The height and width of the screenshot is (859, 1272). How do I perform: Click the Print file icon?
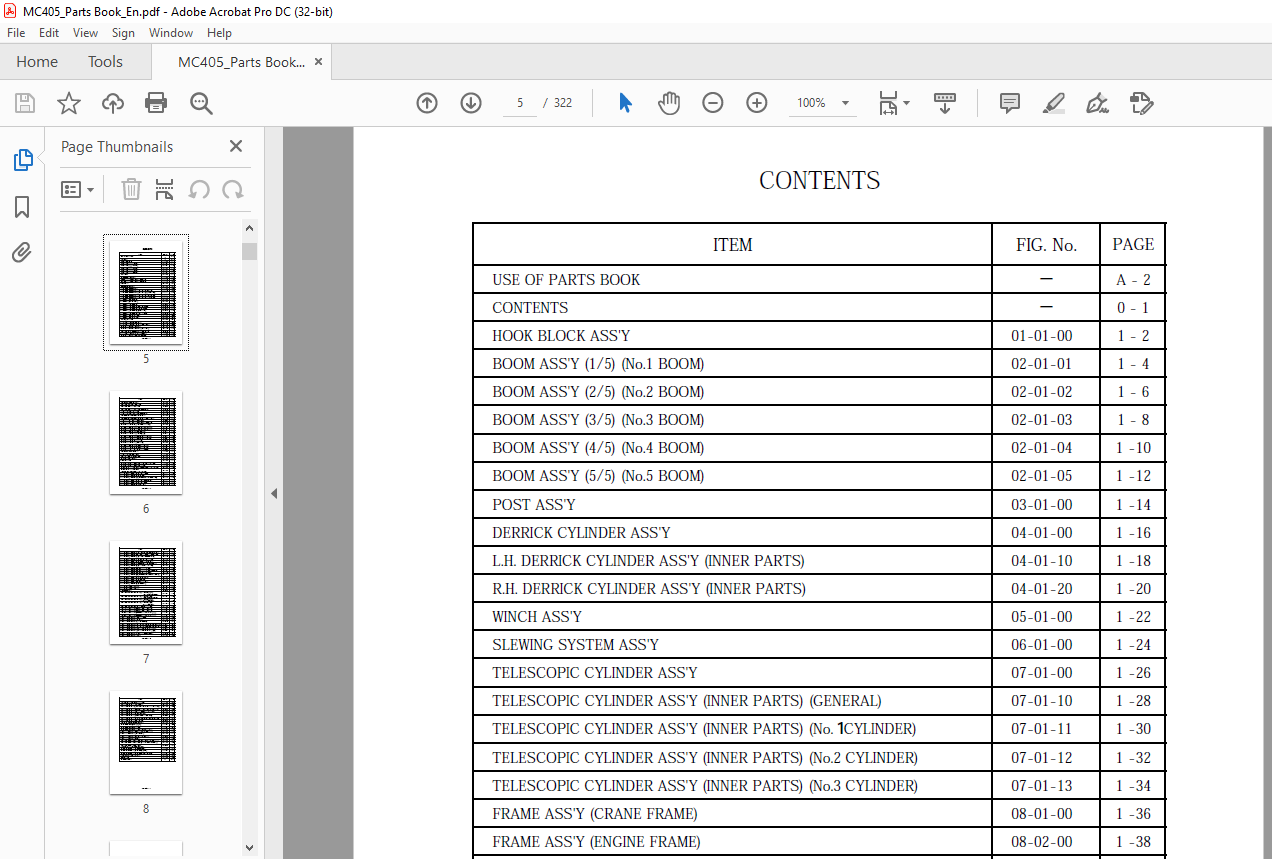[x=156, y=103]
